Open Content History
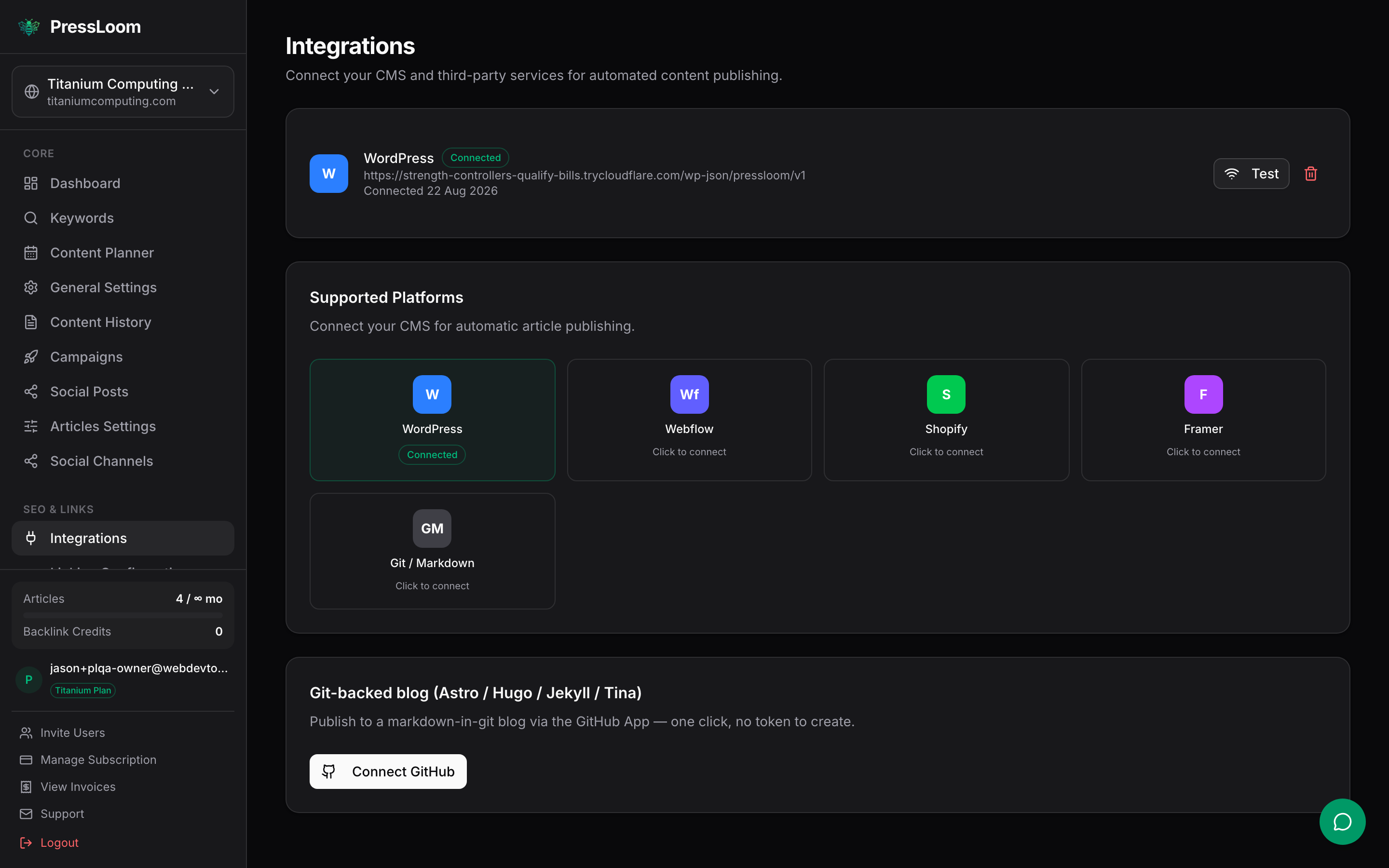1389x868 pixels. tap(123, 322)
